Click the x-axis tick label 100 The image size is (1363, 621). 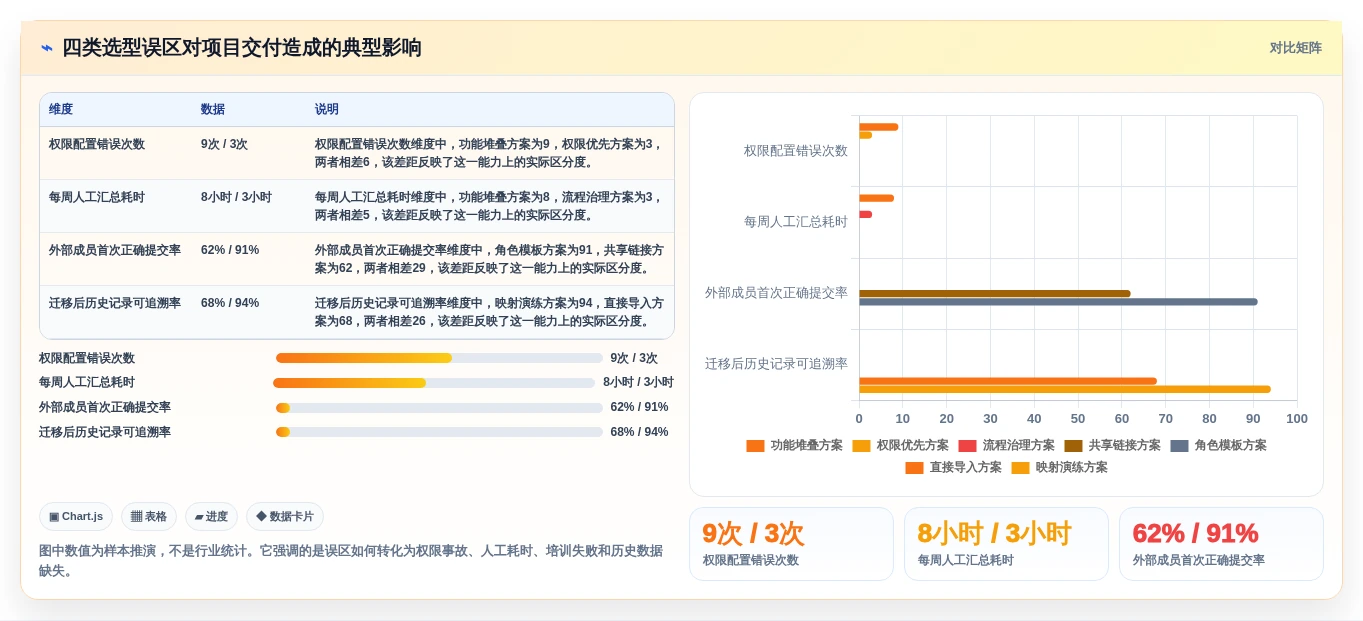[x=1297, y=419]
